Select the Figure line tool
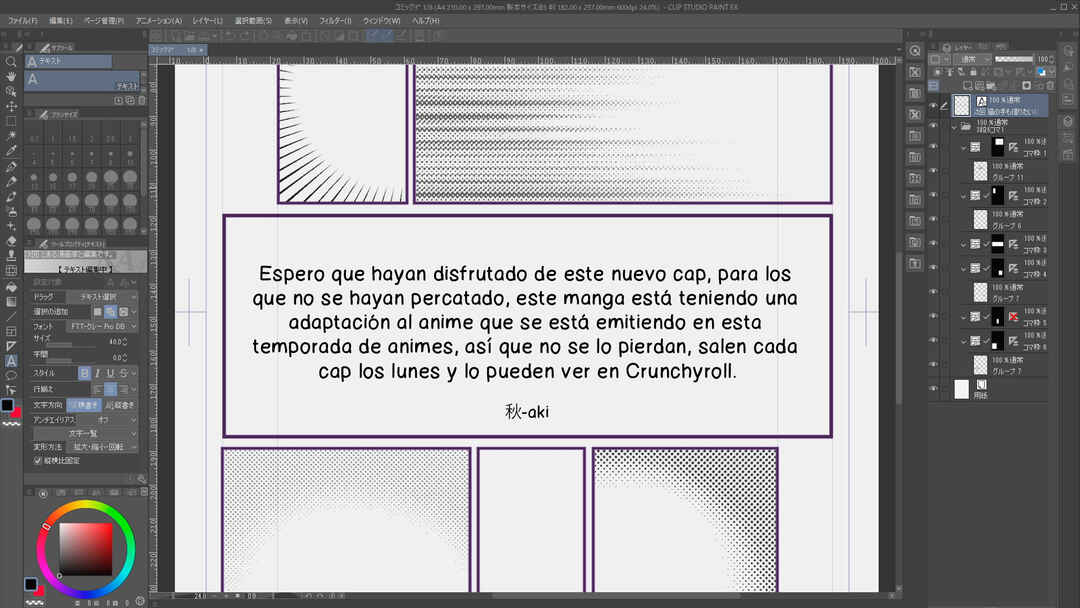The width and height of the screenshot is (1080, 608). tap(11, 316)
